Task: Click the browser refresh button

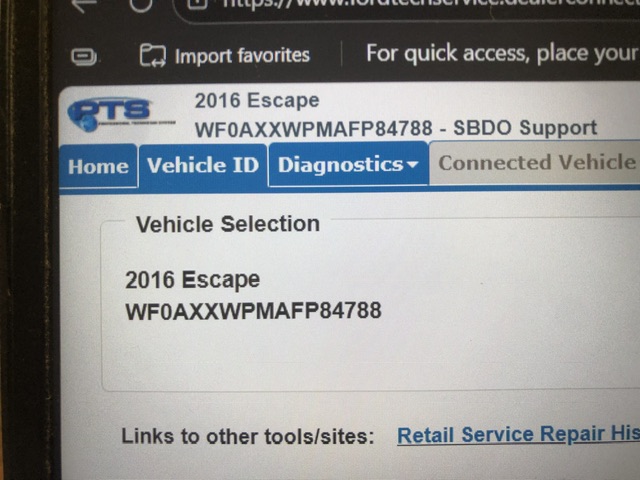Action: tap(141, 5)
